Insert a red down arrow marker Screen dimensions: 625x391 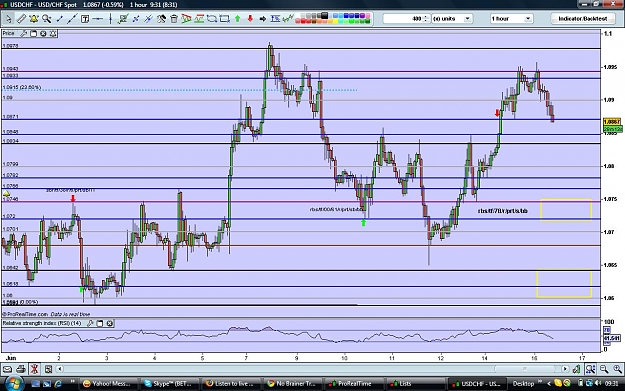pos(250,19)
